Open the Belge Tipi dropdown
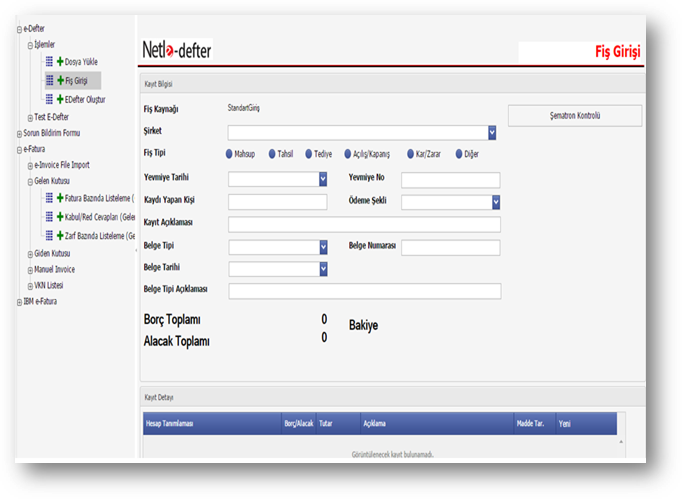Screen dimensions: 682x499 point(323,247)
